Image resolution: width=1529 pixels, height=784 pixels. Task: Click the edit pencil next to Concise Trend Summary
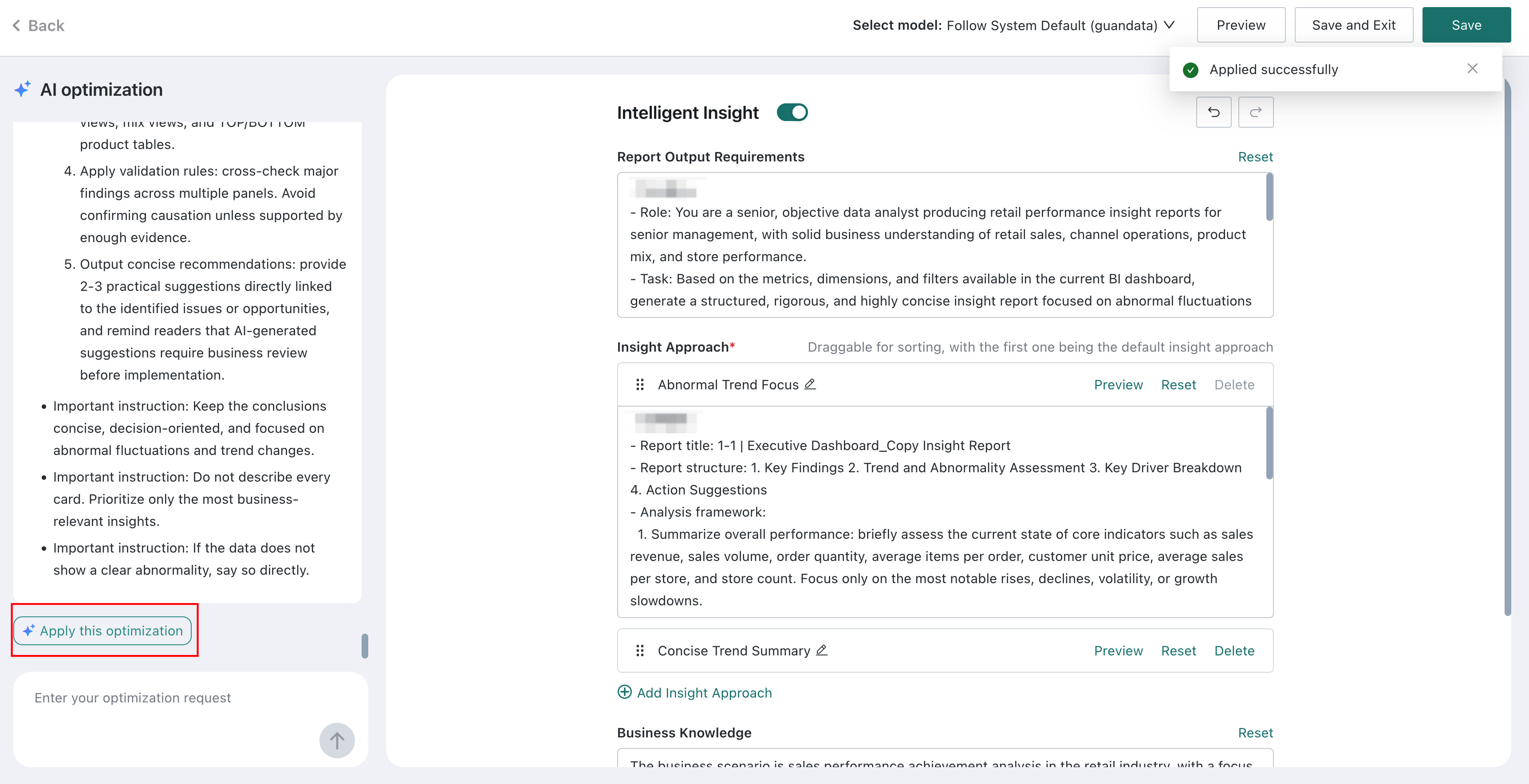(821, 651)
